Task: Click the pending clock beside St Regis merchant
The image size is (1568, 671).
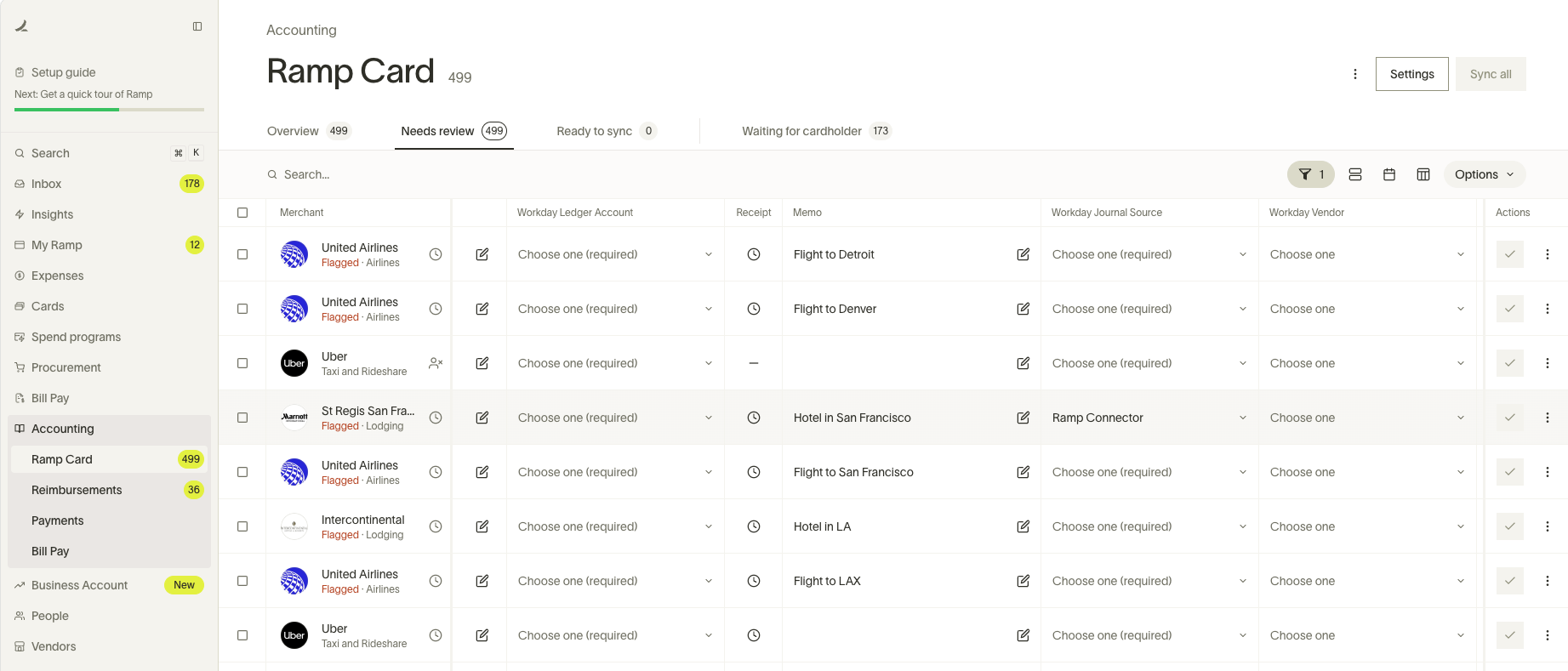Action: [436, 418]
